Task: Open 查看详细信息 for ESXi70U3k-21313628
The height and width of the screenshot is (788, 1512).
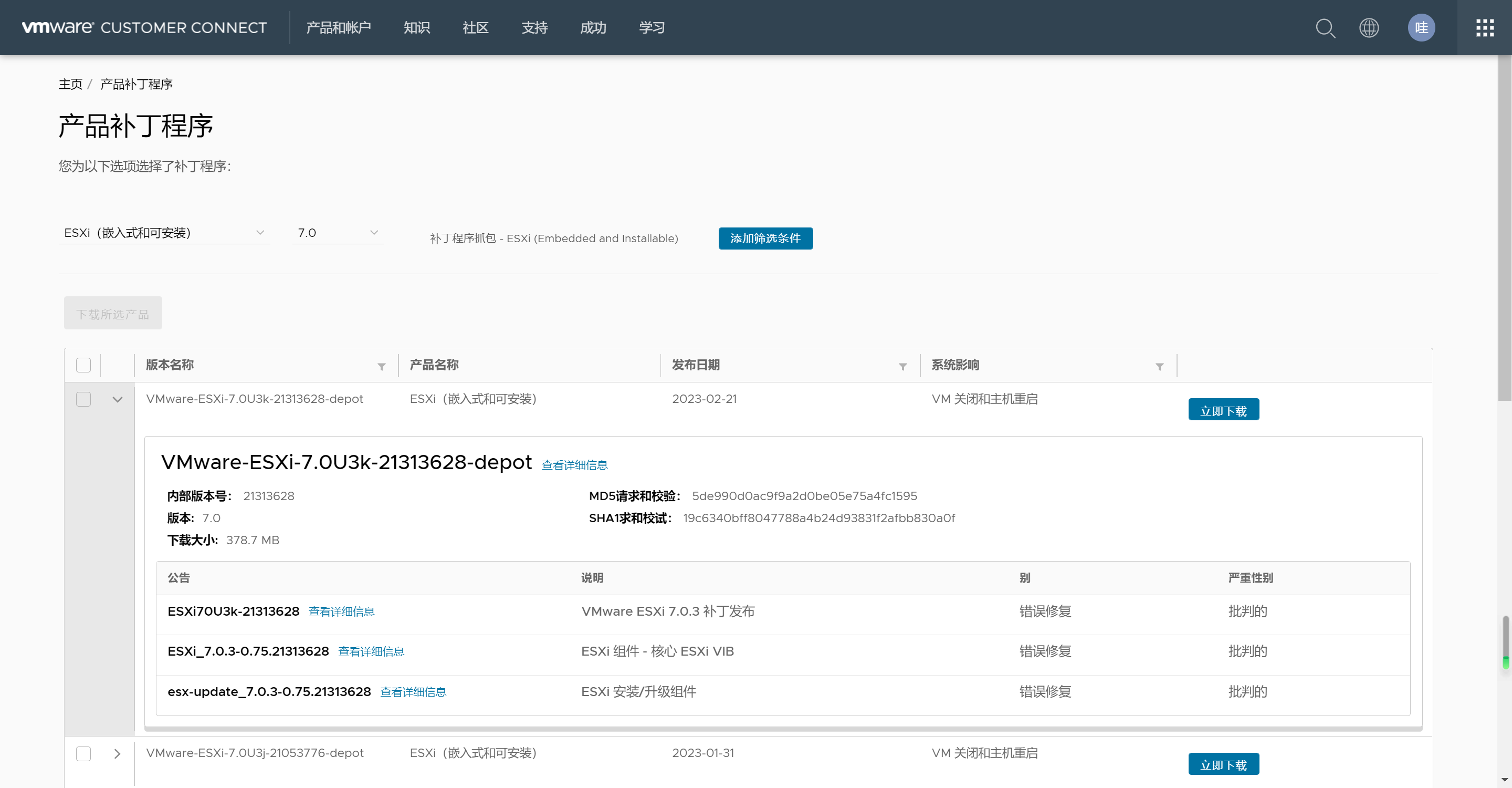Action: [341, 612]
